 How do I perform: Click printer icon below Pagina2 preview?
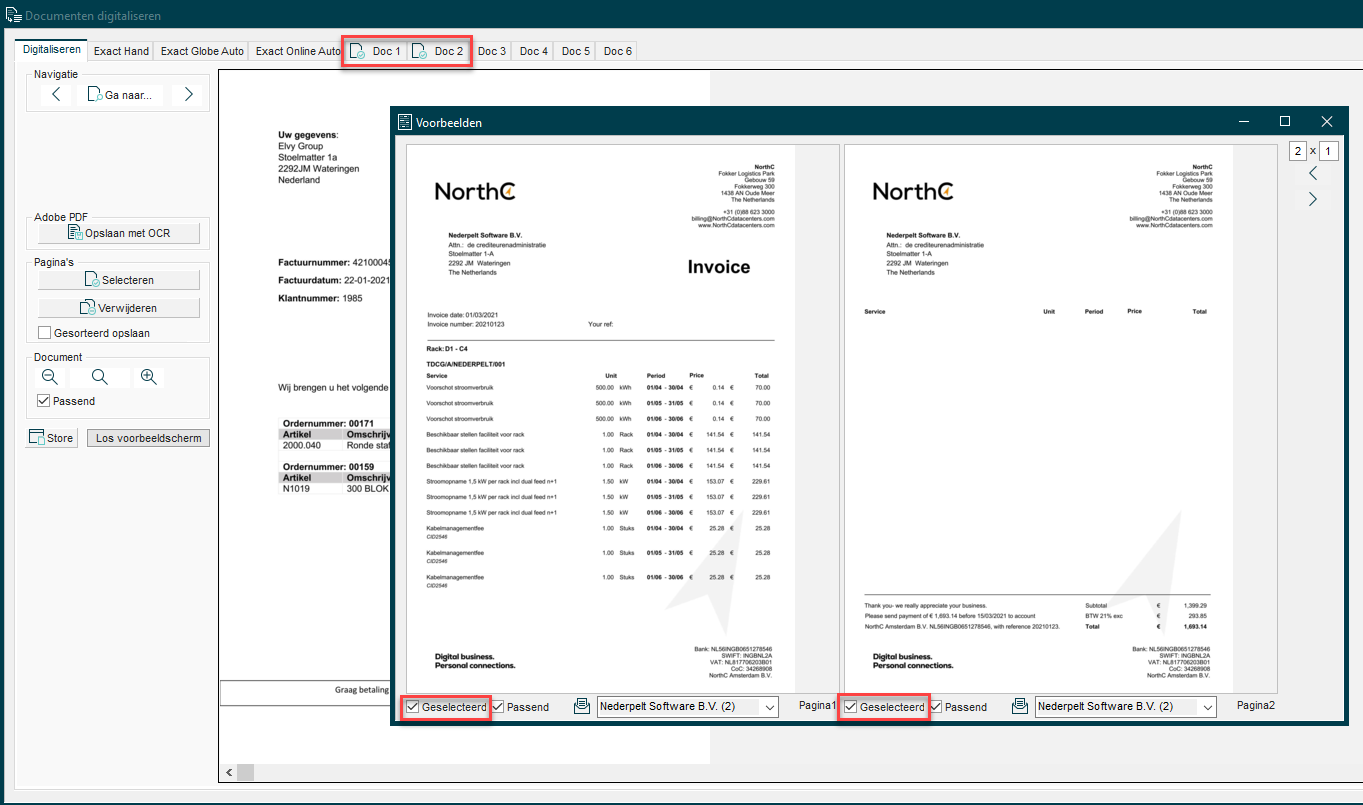click(x=1019, y=707)
